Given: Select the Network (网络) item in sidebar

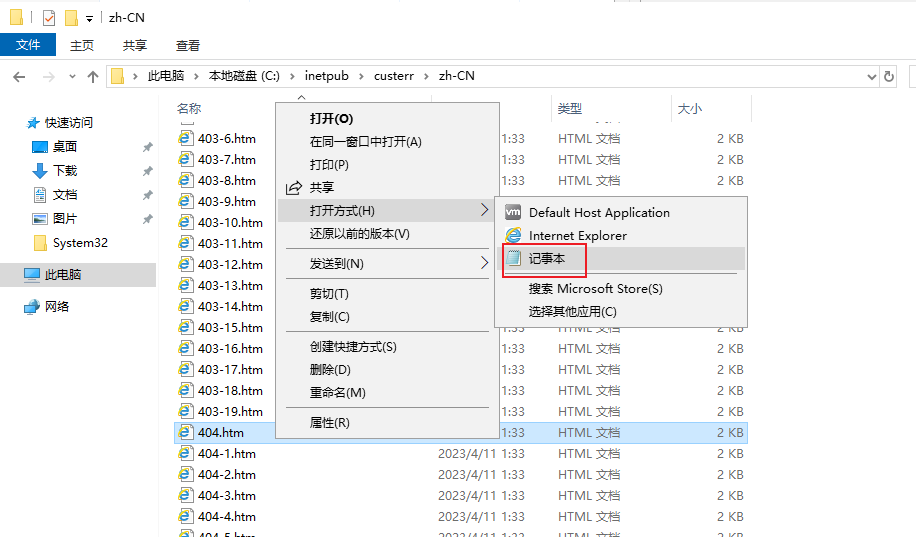Looking at the screenshot, I should pyautogui.click(x=57, y=307).
